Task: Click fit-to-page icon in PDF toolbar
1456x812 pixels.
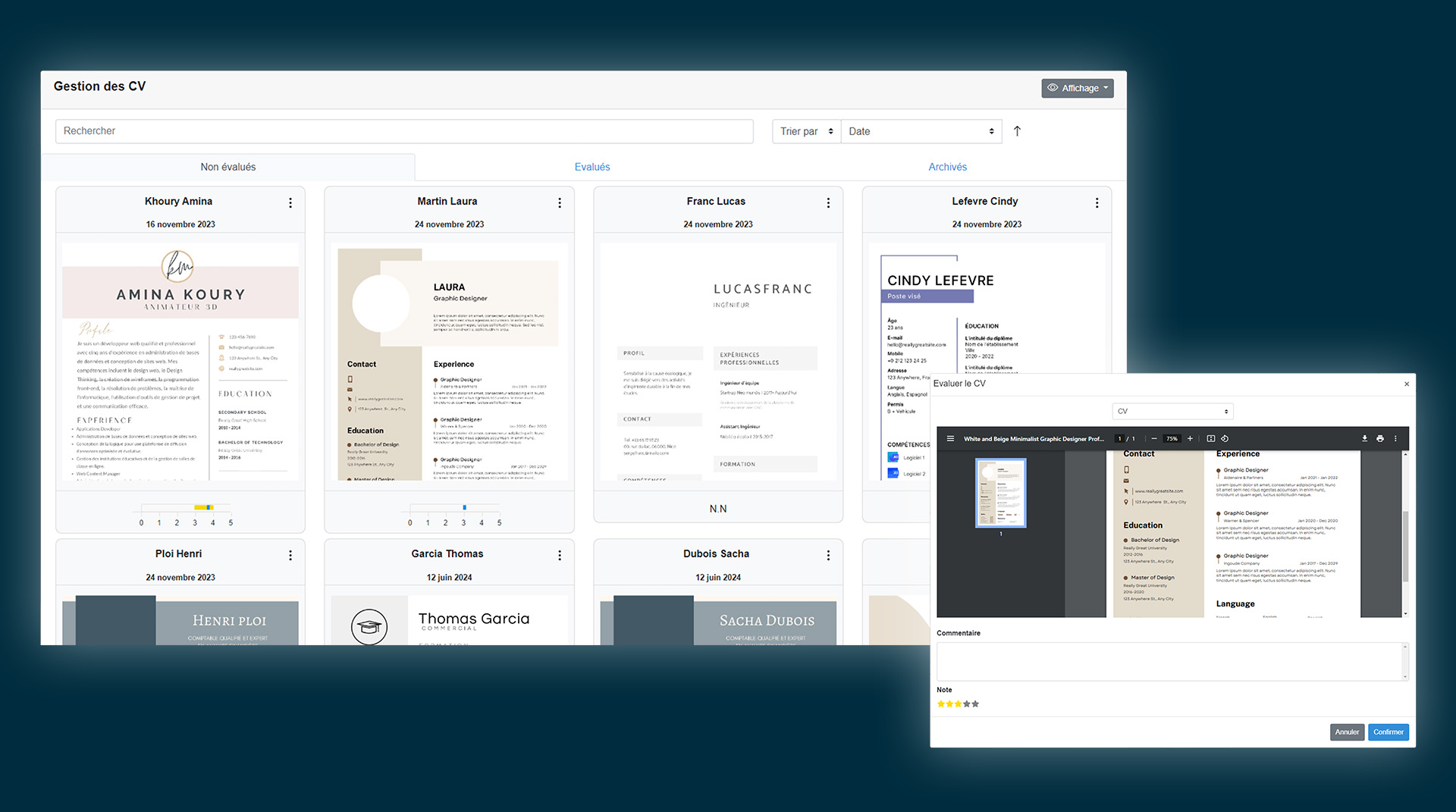Action: tap(1210, 439)
